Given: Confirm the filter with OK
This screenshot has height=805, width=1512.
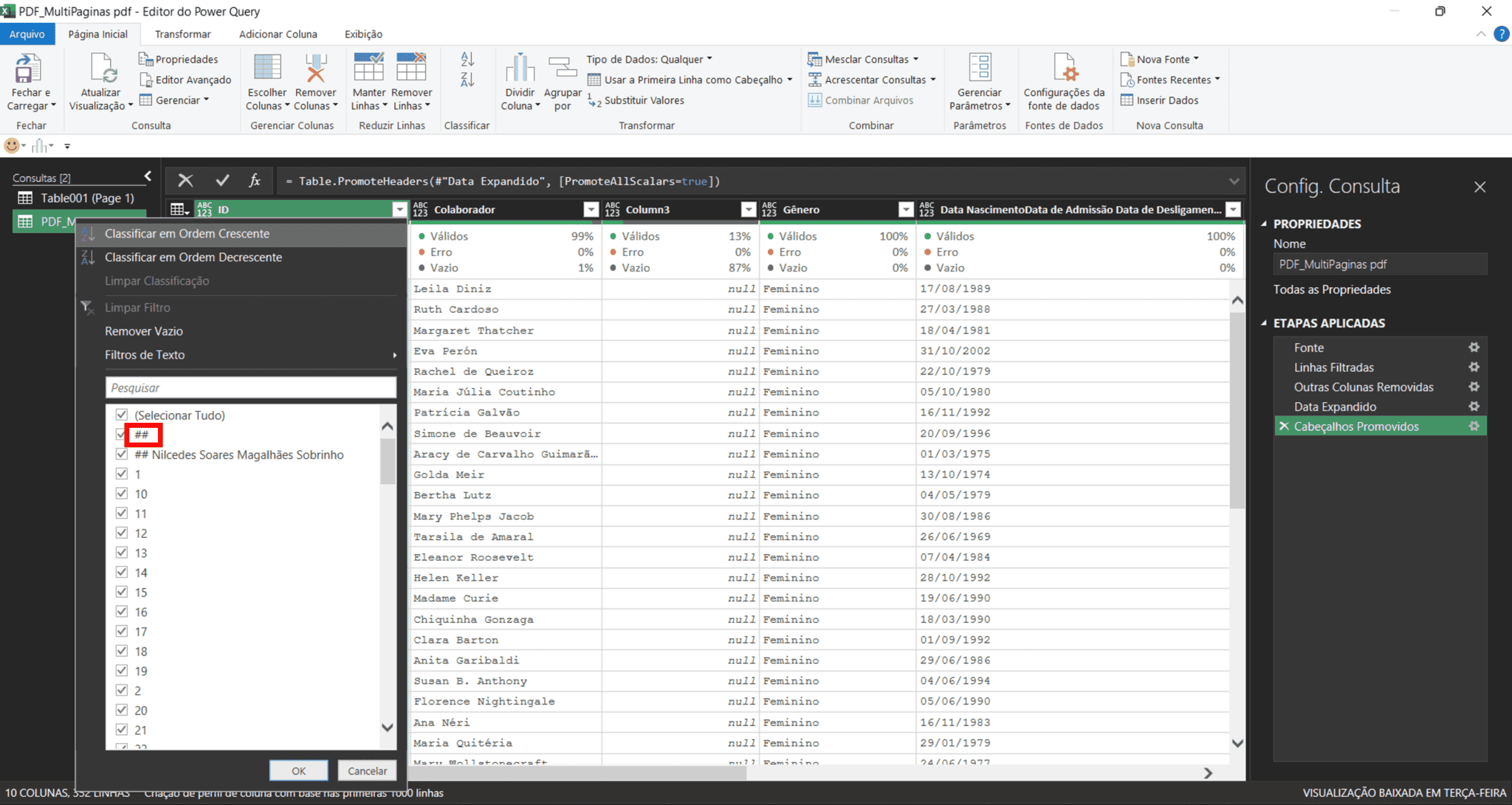Looking at the screenshot, I should pyautogui.click(x=299, y=770).
